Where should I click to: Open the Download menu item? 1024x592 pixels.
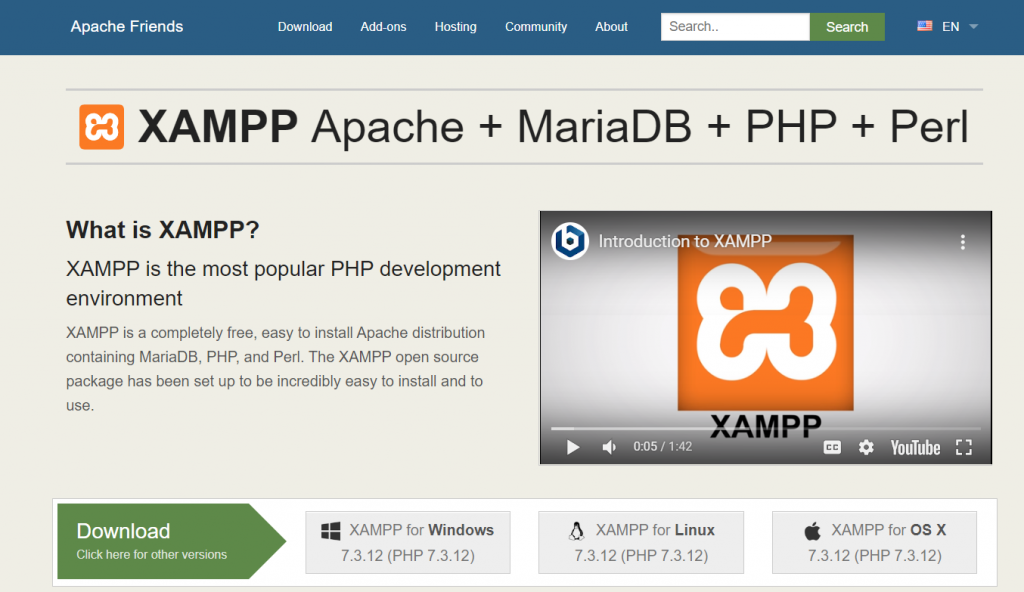tap(305, 27)
